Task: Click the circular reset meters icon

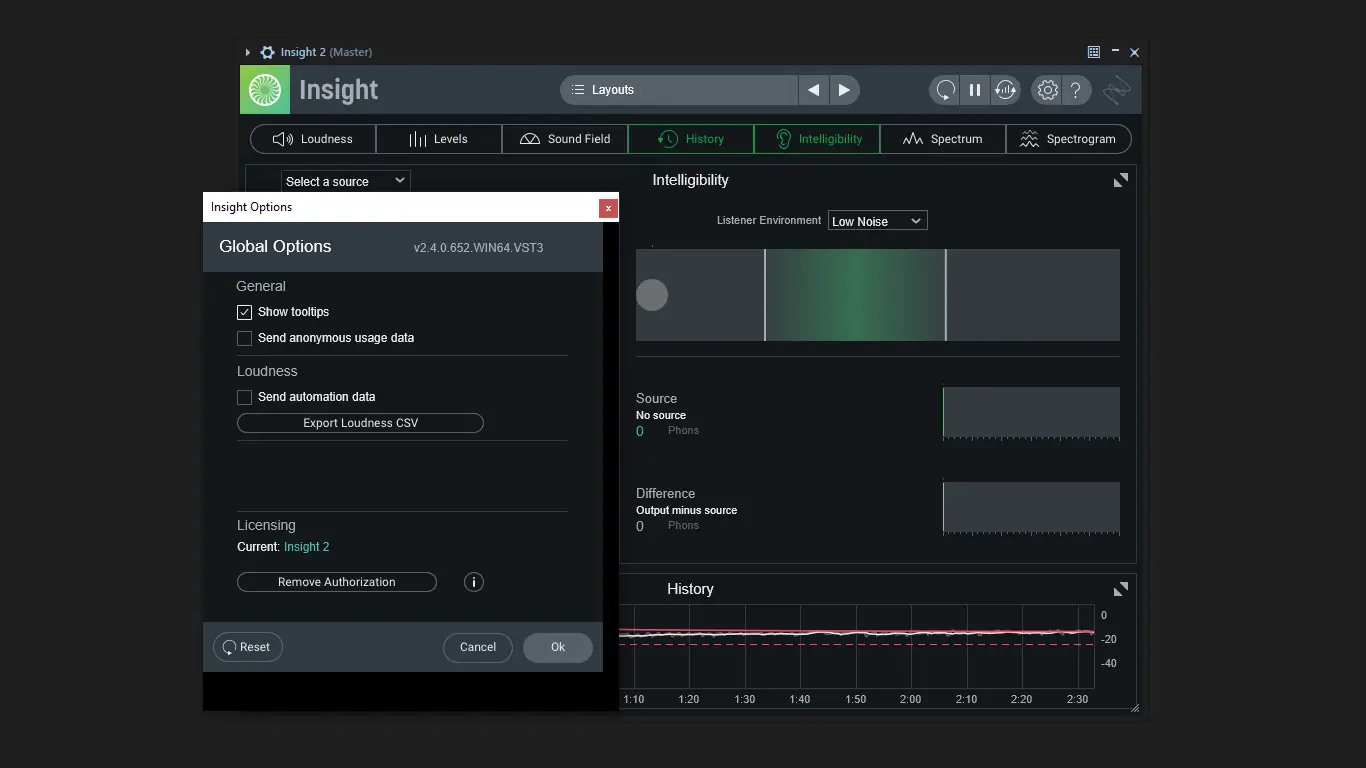Action: click(945, 90)
